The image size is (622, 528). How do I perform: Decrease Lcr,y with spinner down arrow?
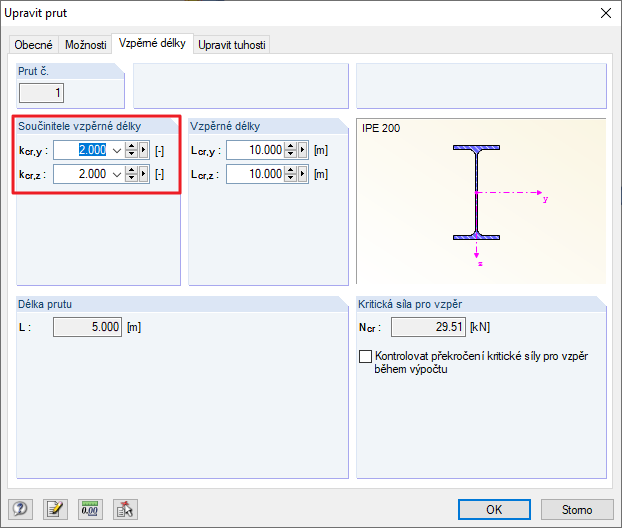point(291,154)
